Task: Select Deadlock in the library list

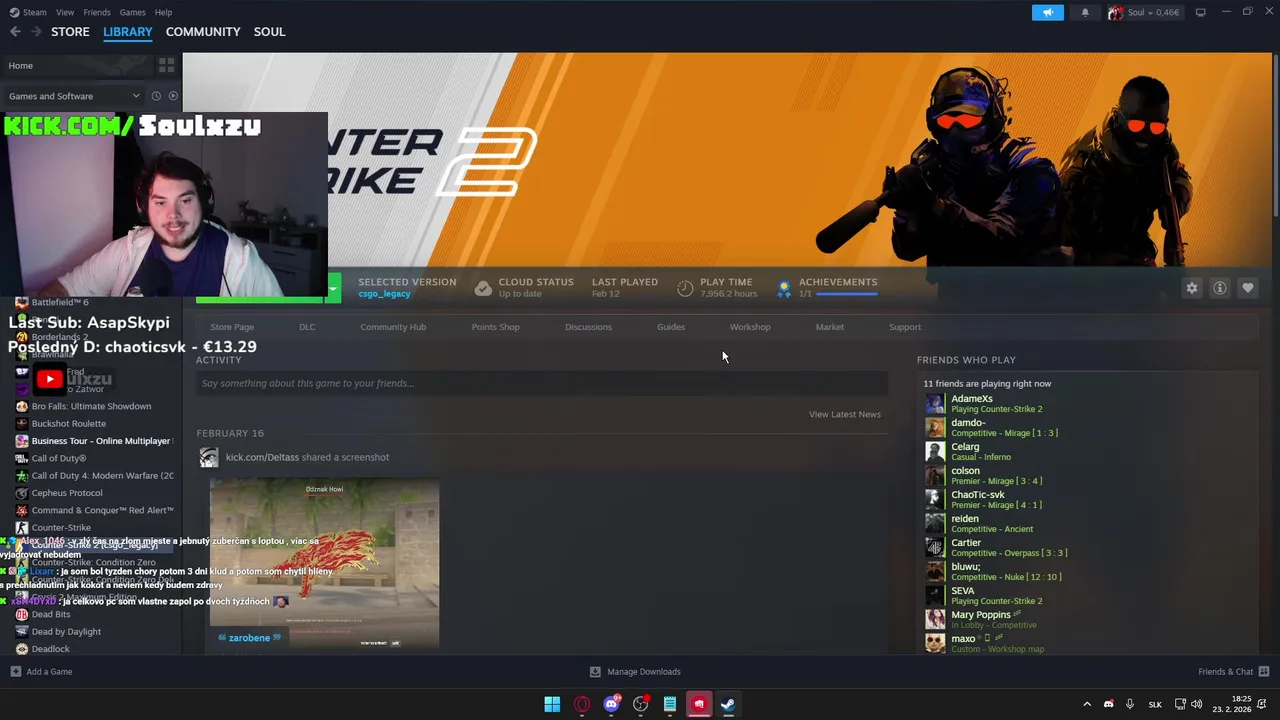Action: point(51,649)
